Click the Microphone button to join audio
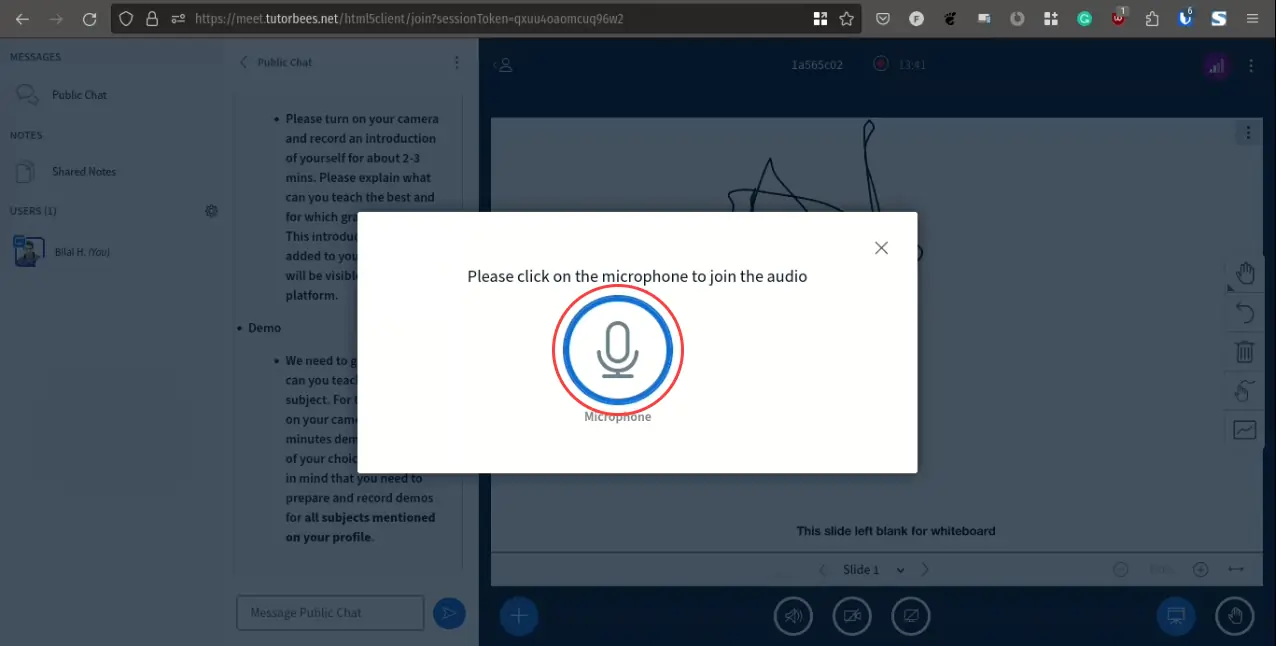The width and height of the screenshot is (1276, 646). point(617,350)
